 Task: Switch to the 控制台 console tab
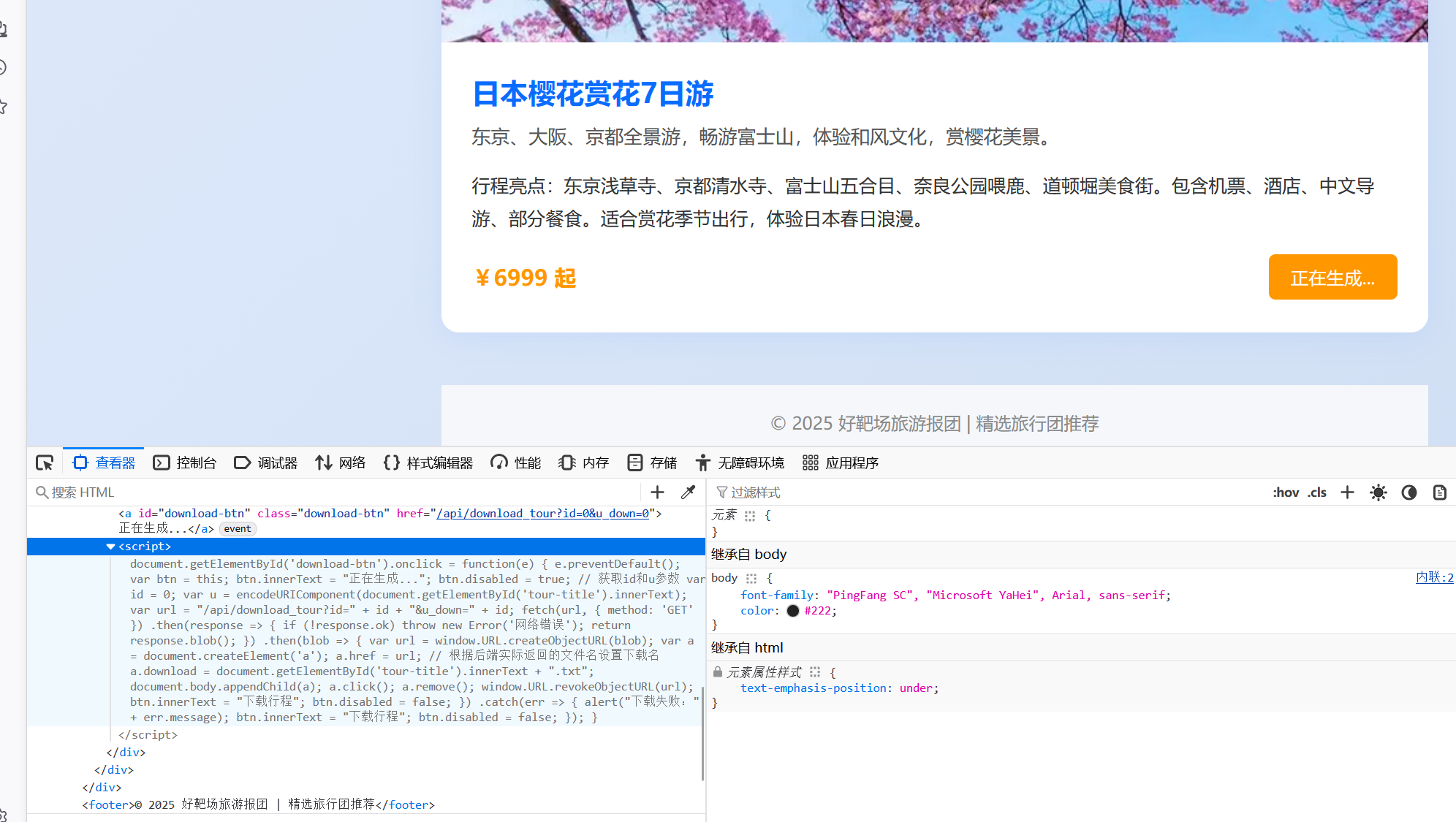tap(185, 463)
